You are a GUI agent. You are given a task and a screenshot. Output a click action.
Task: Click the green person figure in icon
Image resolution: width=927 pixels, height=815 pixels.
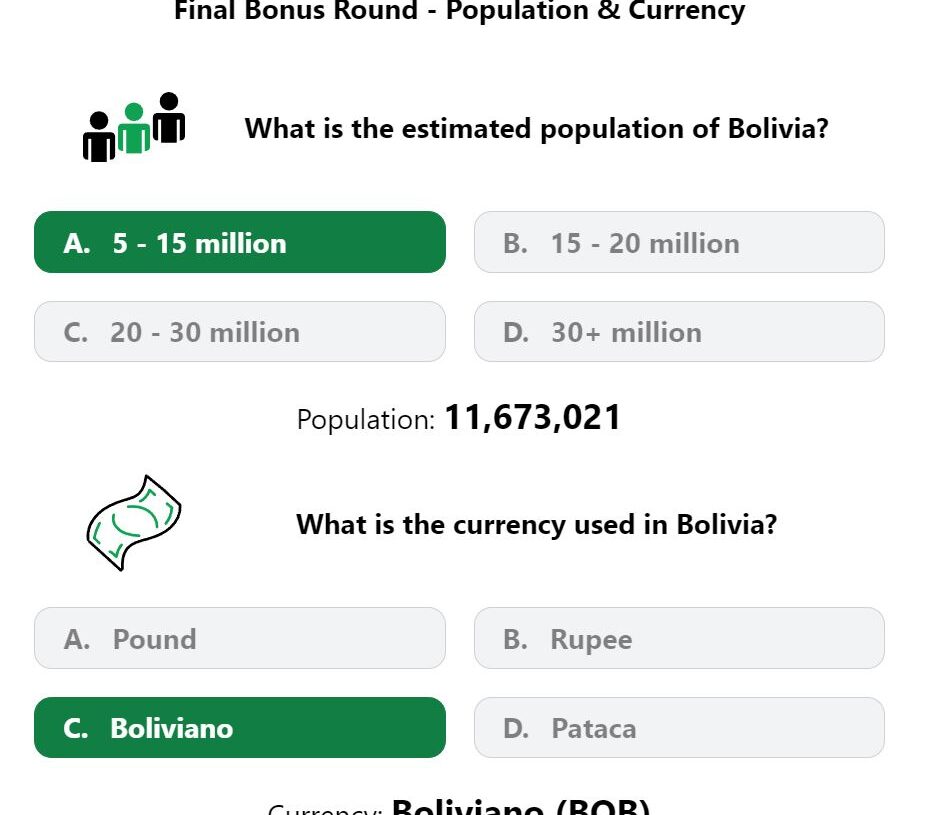point(134,128)
